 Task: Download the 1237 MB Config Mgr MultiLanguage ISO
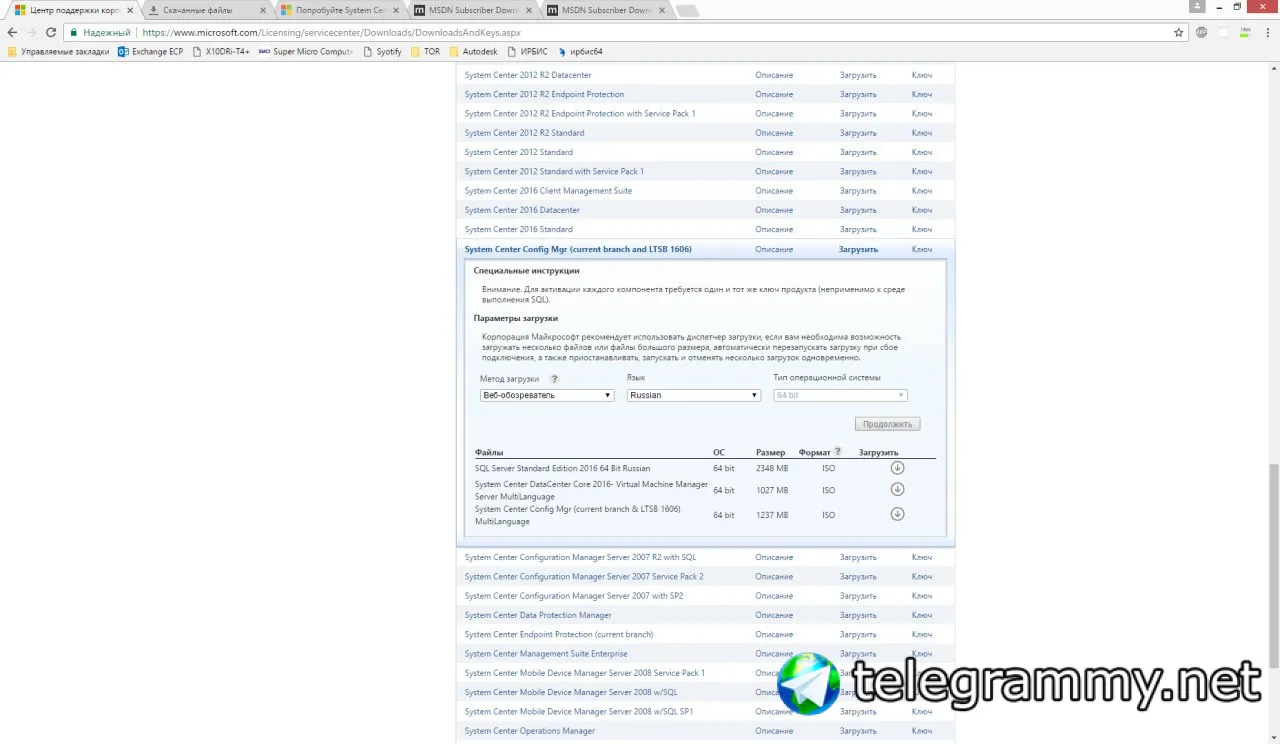point(897,514)
